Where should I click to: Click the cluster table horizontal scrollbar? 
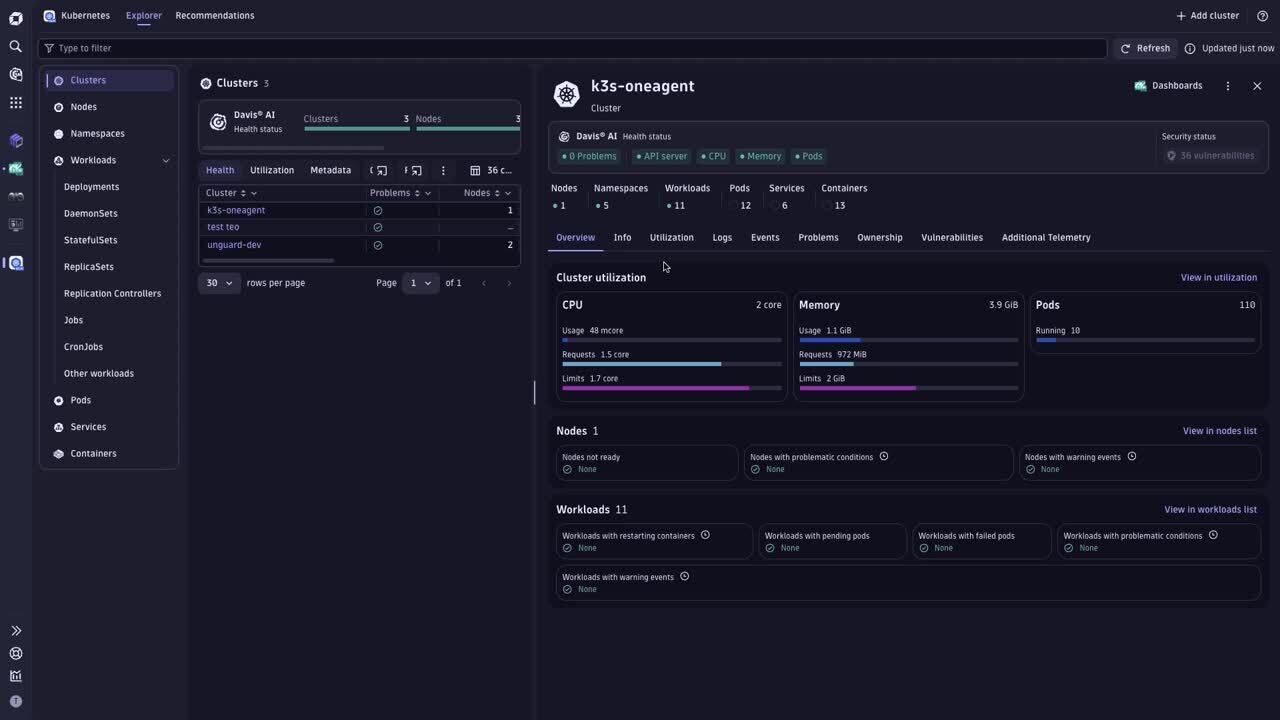(269, 260)
